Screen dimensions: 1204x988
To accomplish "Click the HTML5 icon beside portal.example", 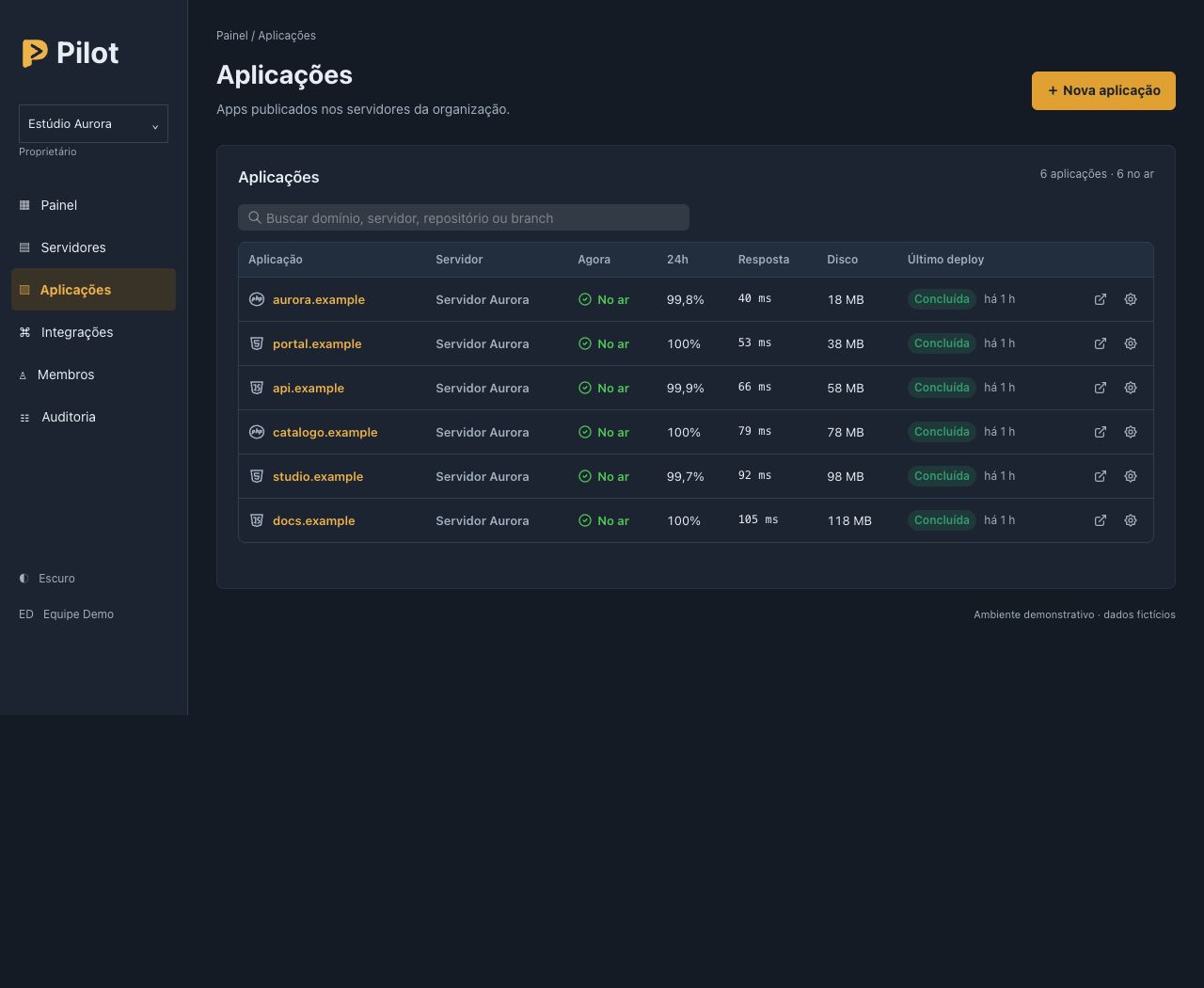I will (257, 343).
